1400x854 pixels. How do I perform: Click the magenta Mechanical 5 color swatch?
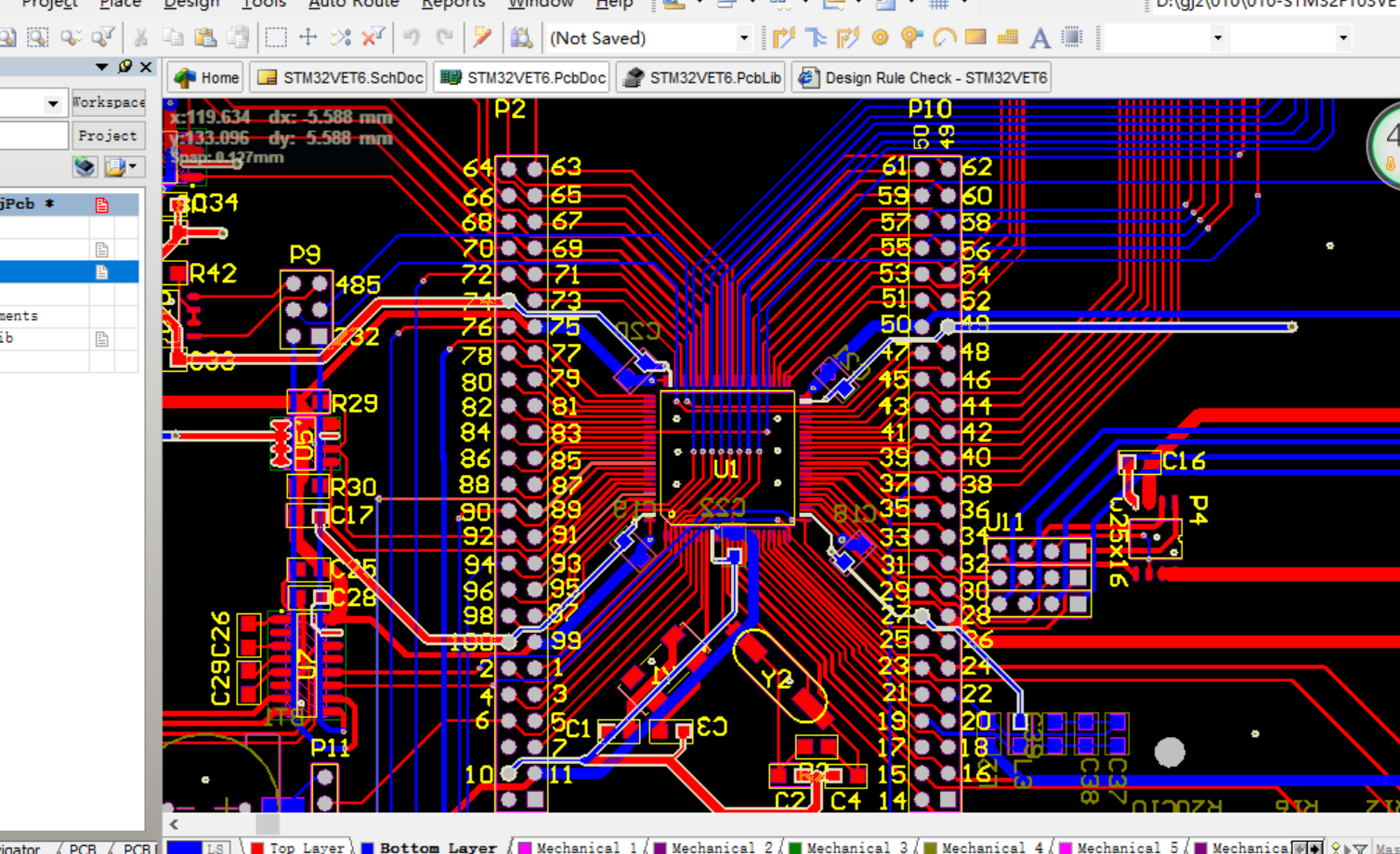pyautogui.click(x=1066, y=847)
